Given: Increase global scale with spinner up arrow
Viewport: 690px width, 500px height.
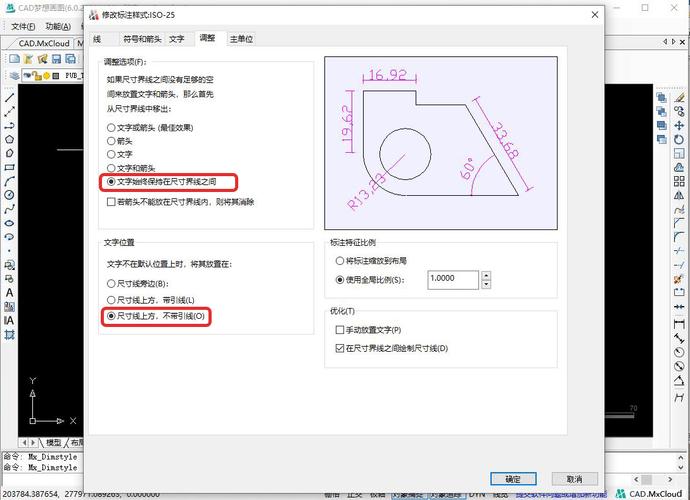Looking at the screenshot, I should click(x=486, y=276).
